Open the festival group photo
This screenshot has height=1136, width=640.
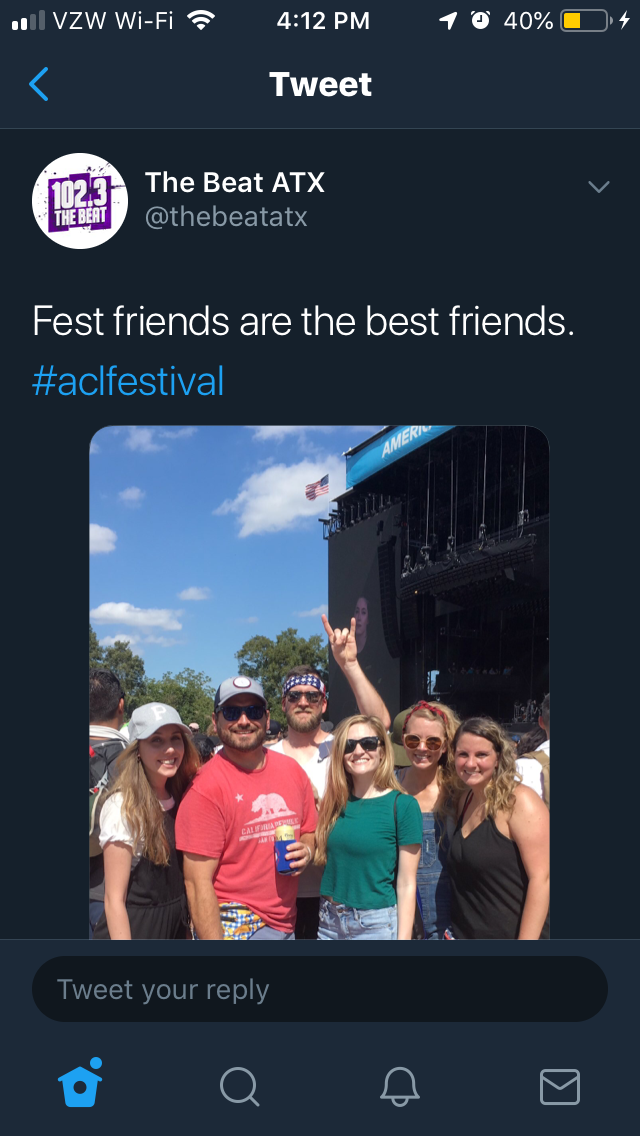point(320,682)
